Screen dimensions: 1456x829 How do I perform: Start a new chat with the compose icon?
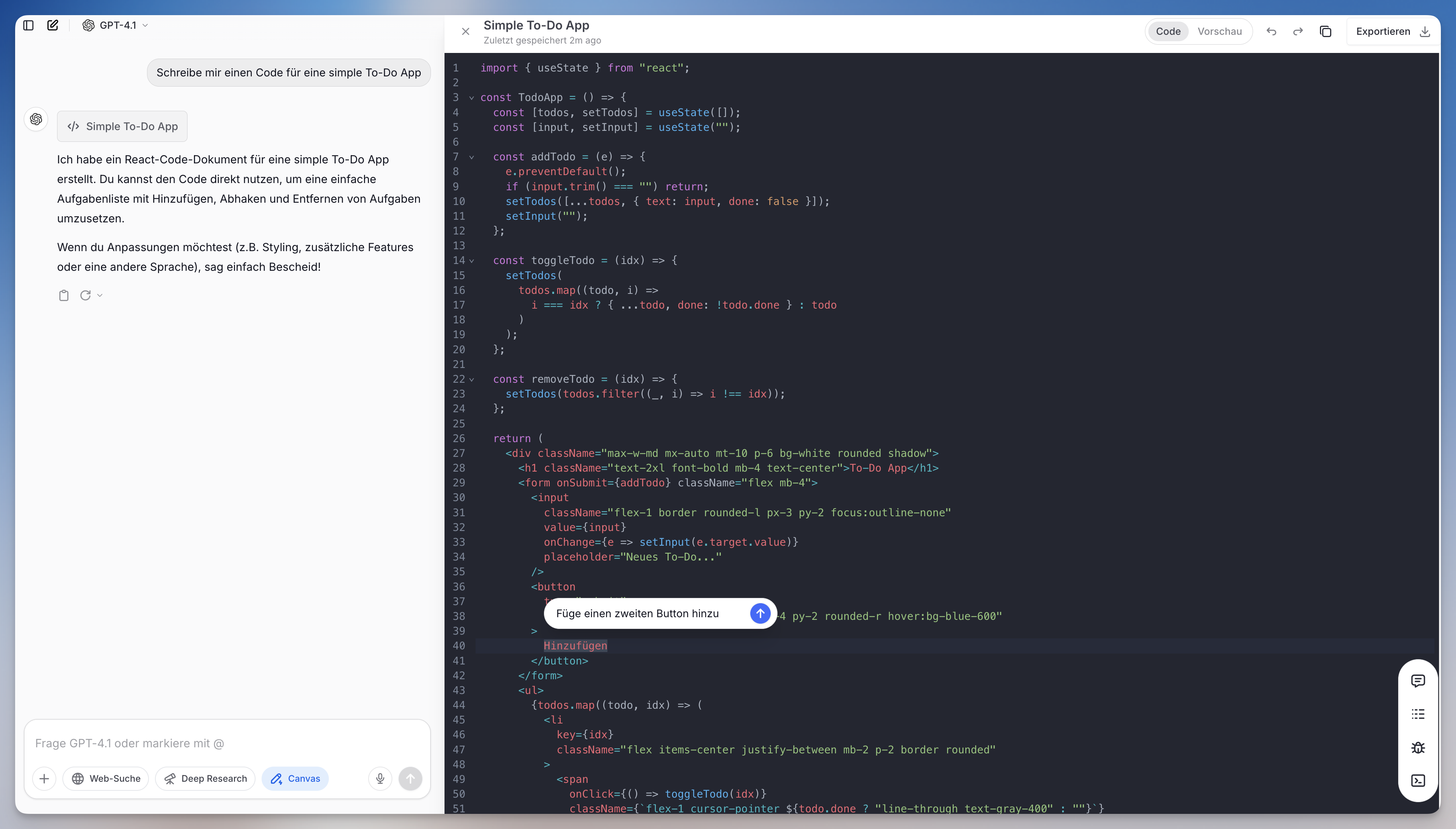[53, 25]
